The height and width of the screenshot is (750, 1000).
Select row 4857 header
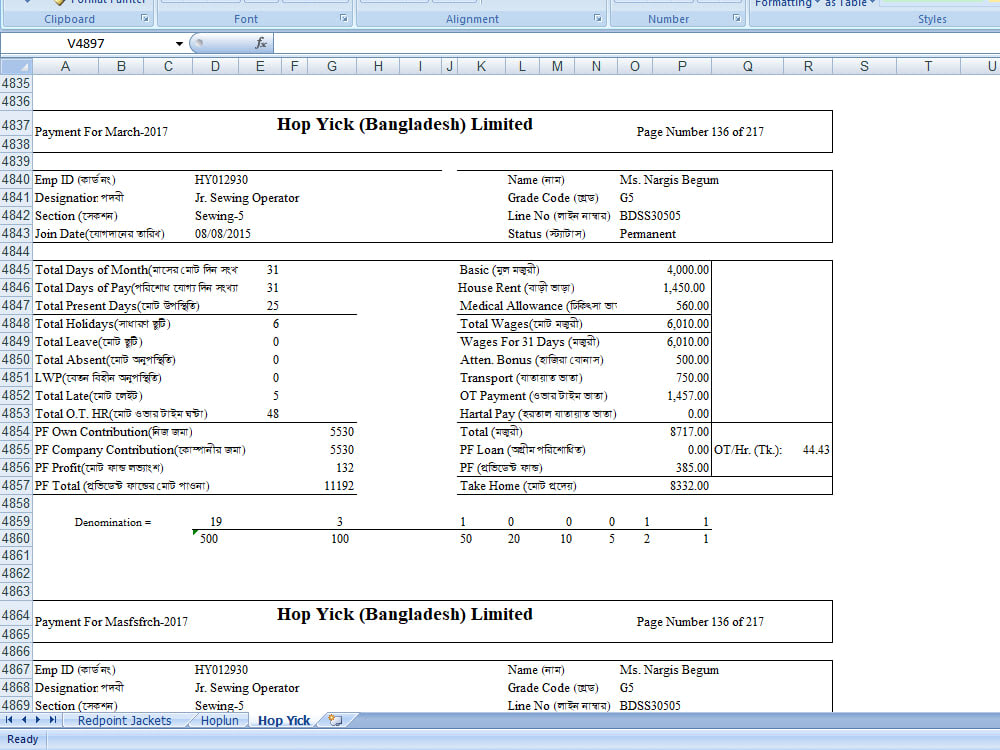[16, 485]
